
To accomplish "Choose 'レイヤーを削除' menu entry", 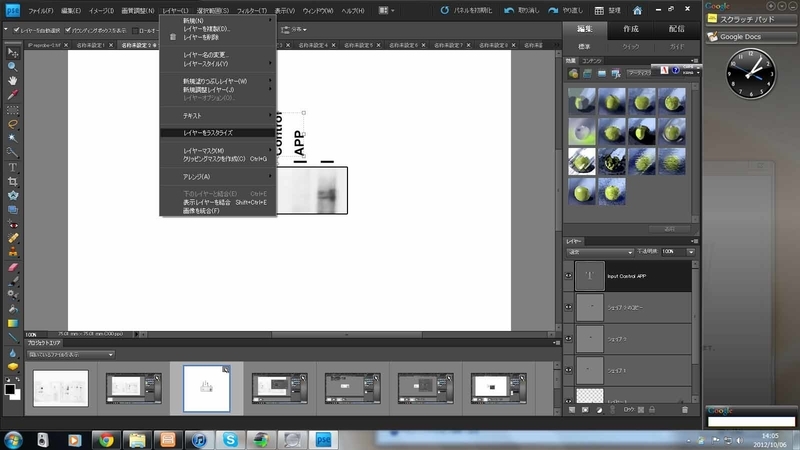I will 218,37.
